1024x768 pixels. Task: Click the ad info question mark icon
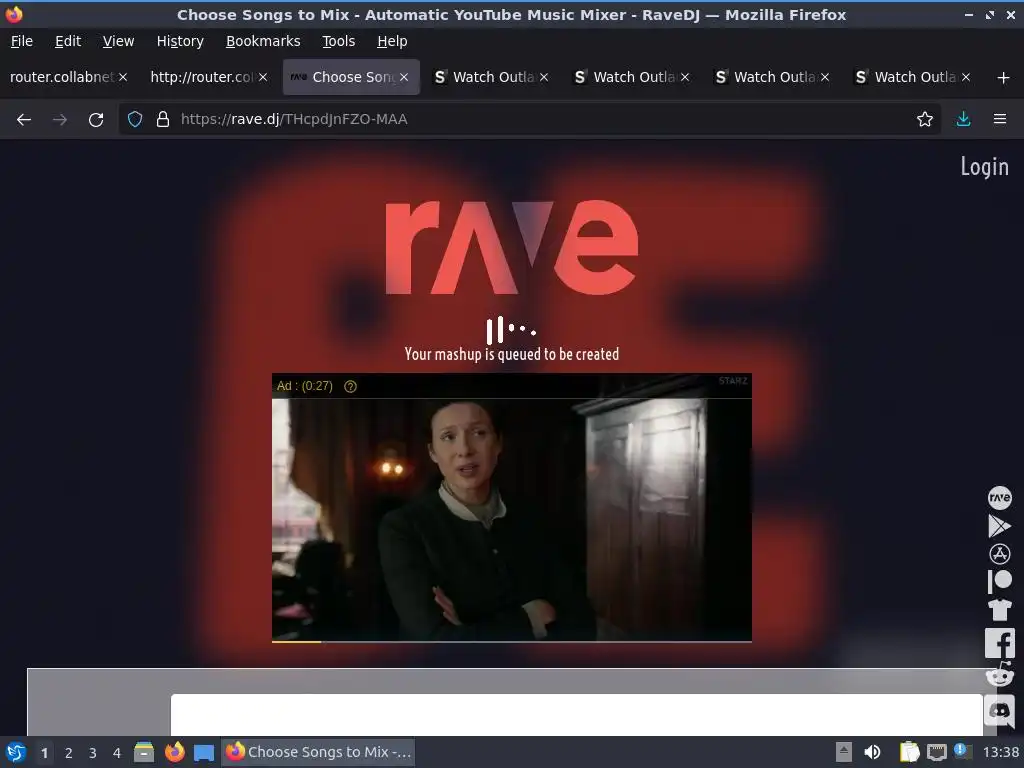351,387
